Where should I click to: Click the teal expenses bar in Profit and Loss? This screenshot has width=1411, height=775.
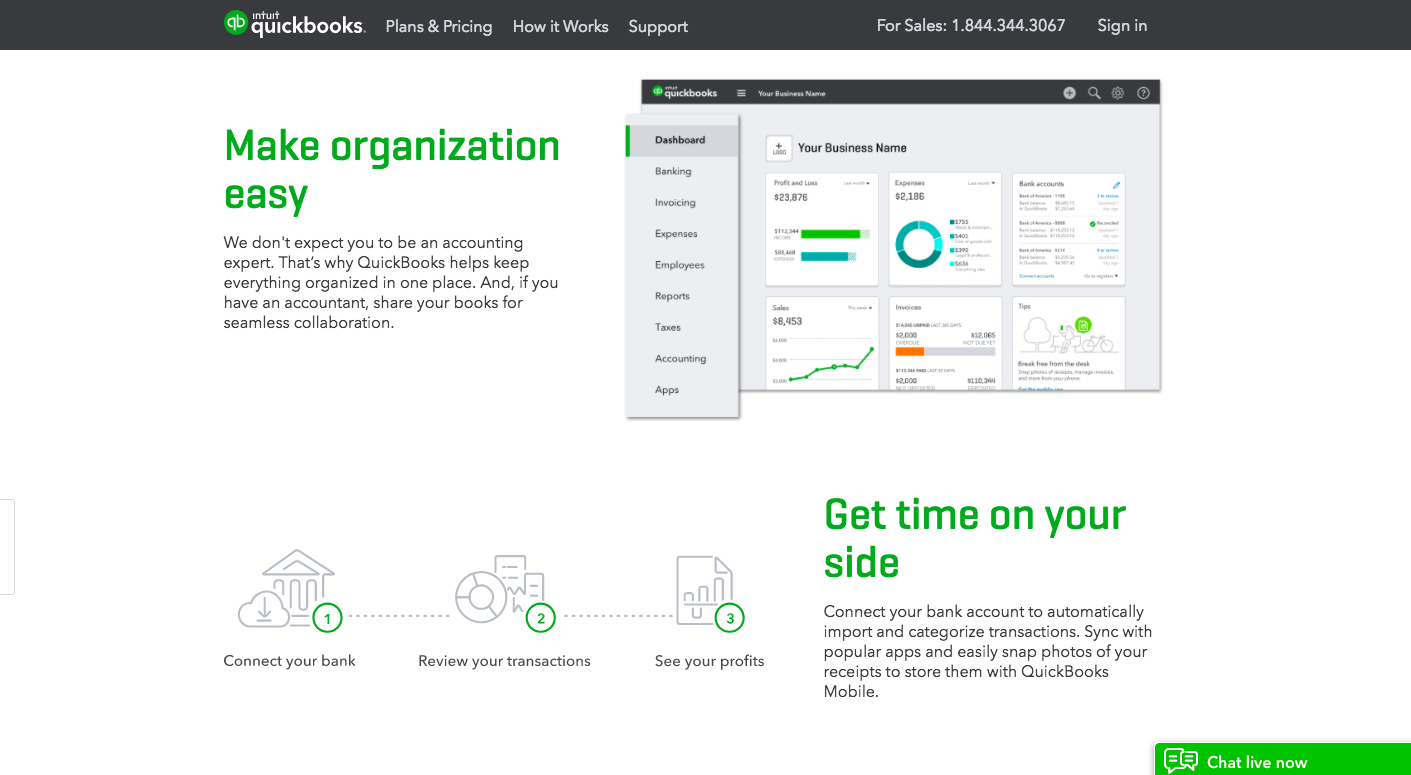pyautogui.click(x=825, y=256)
